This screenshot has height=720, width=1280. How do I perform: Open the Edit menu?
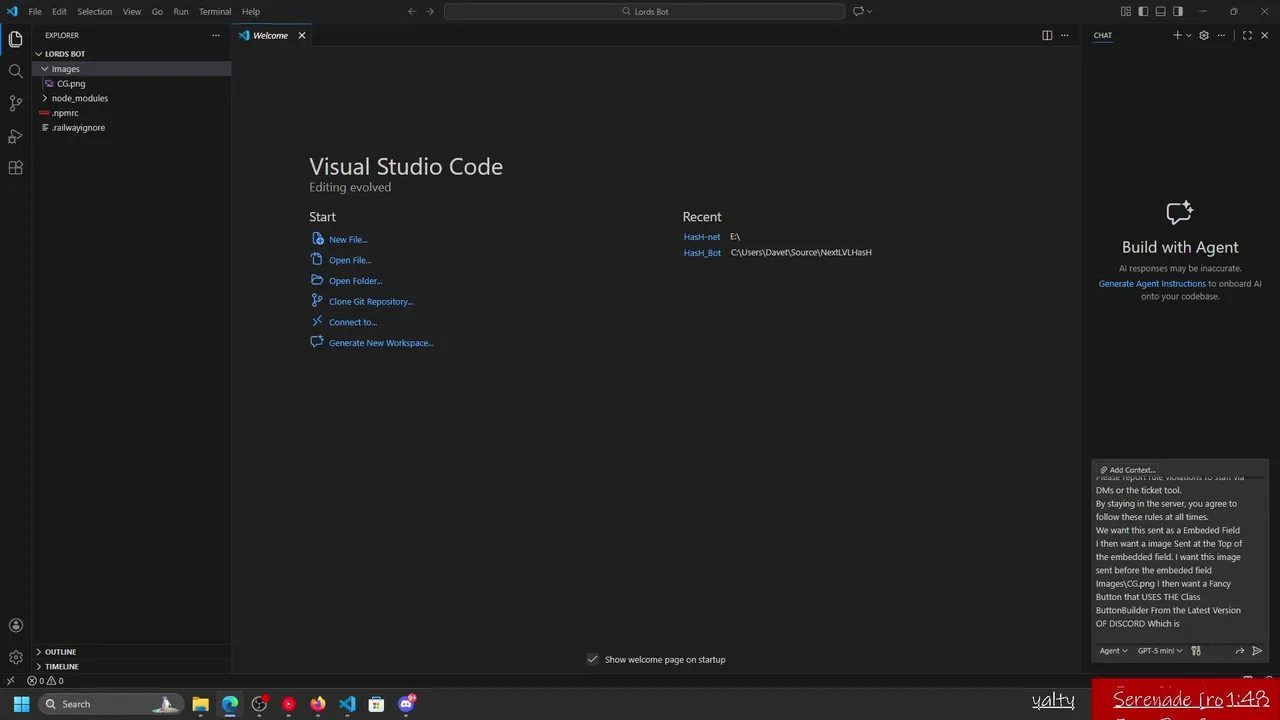[x=59, y=12]
